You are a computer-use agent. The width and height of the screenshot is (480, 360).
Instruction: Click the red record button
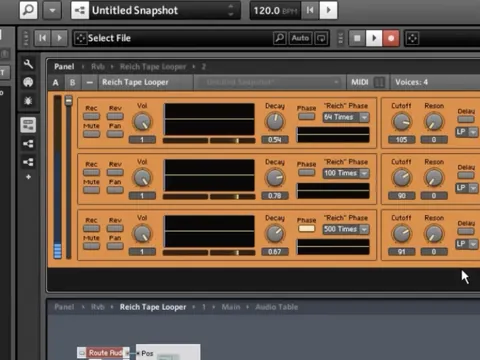(x=391, y=38)
